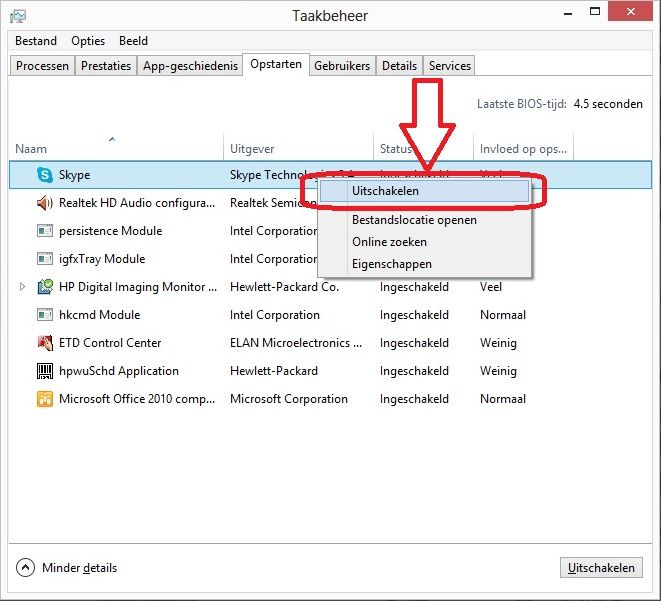Switch to the App-geschiedenis tab
Viewport: 661px width, 601px height.
(x=190, y=66)
